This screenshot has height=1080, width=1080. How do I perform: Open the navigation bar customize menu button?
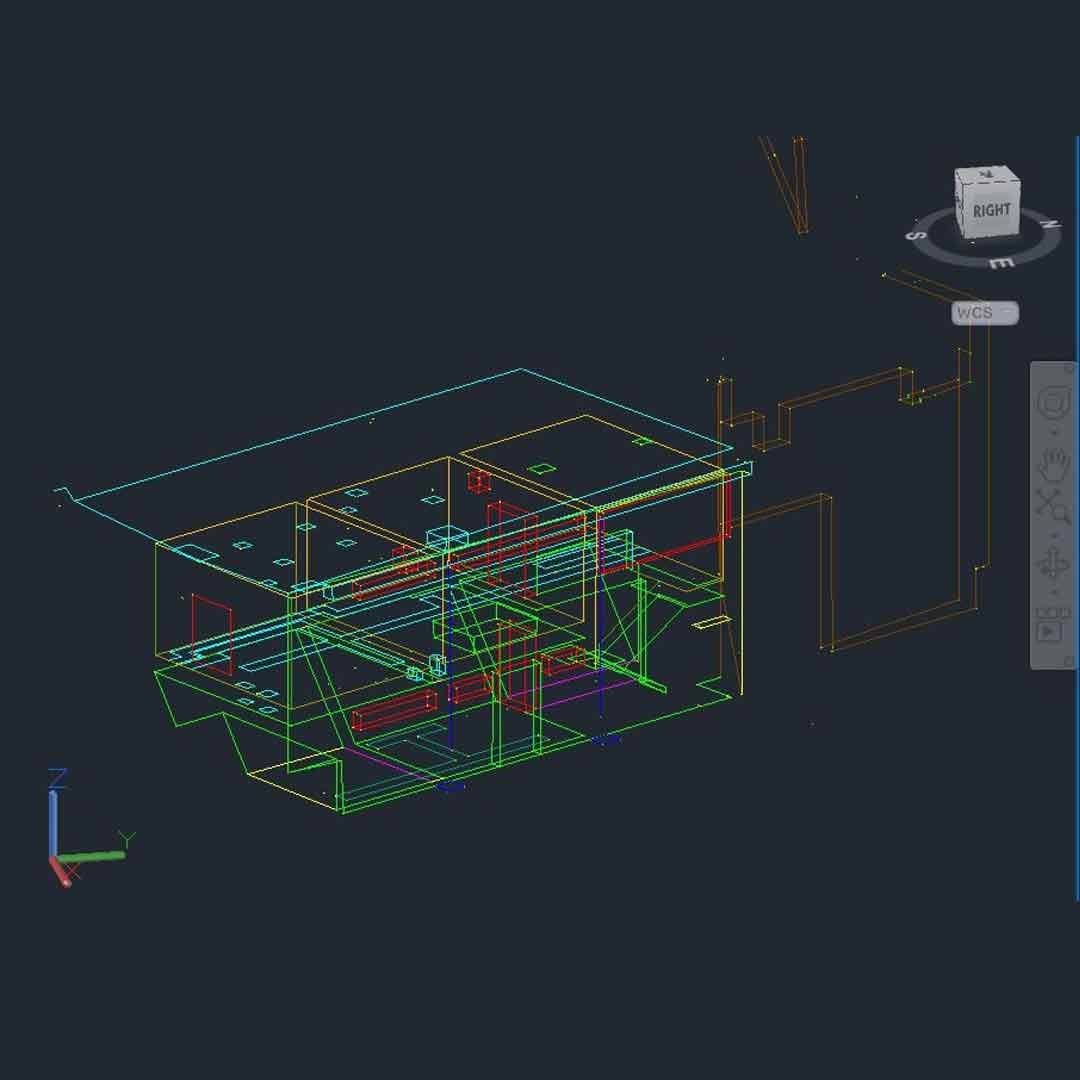[x=1069, y=662]
